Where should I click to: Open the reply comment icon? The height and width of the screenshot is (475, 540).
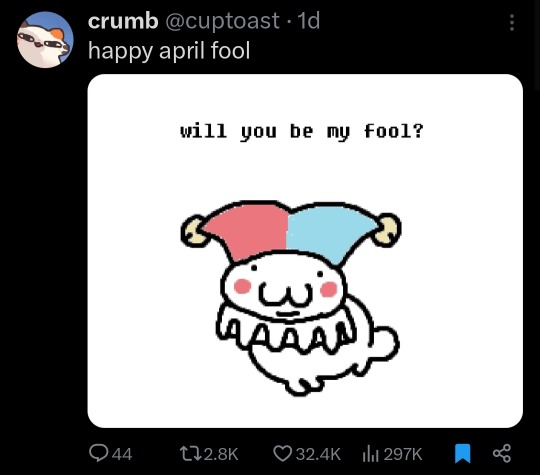(99, 453)
